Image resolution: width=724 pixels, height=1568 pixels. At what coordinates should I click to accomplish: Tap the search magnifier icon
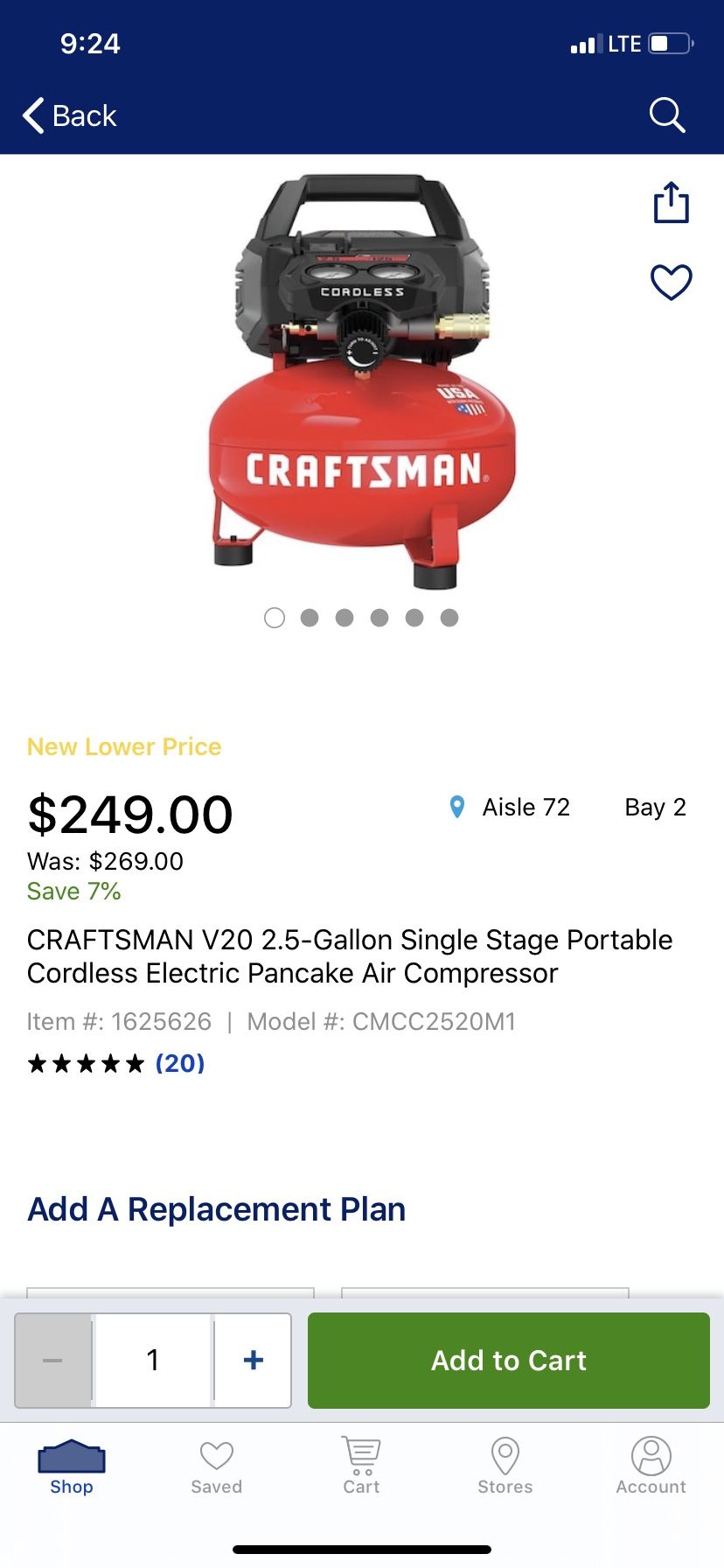[x=667, y=115]
